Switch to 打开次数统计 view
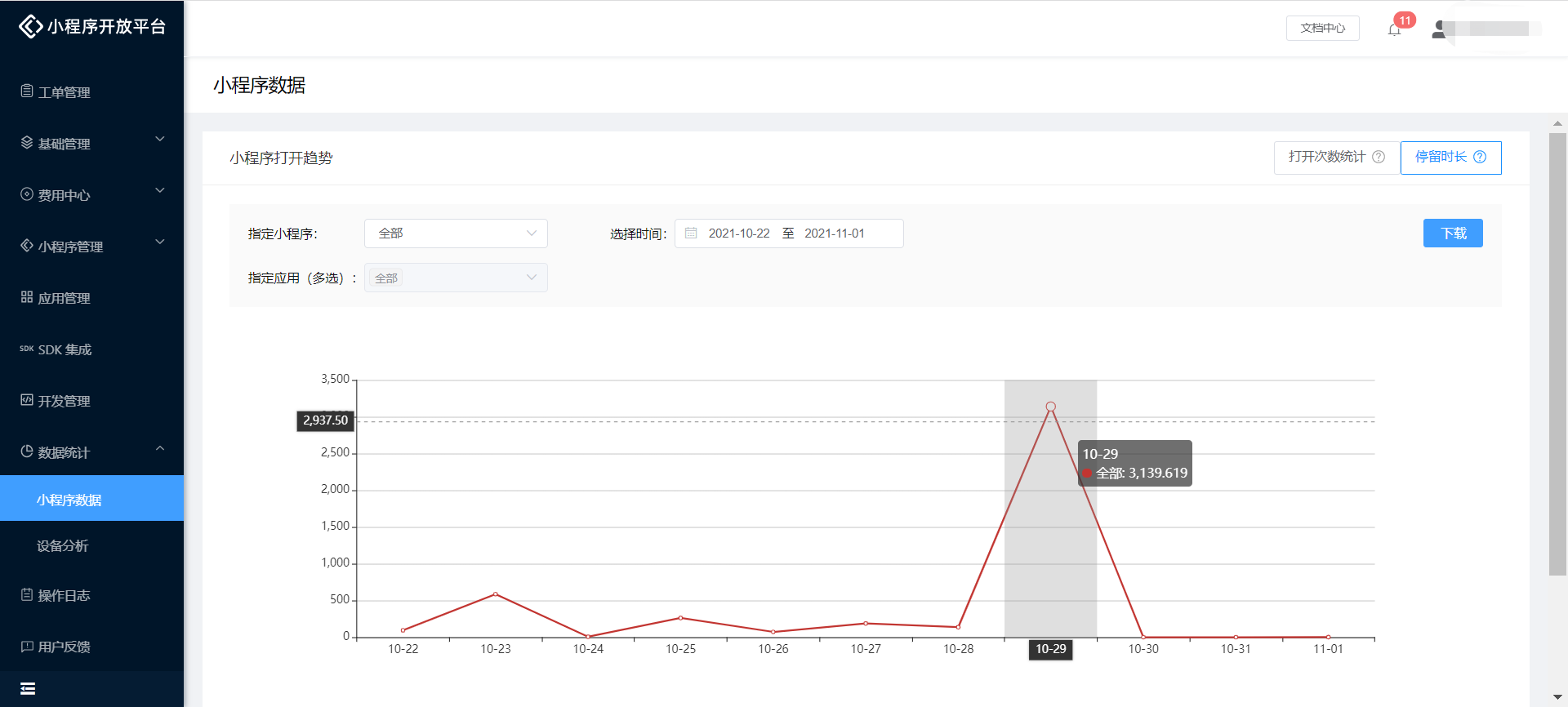The width and height of the screenshot is (1568, 707). (1327, 157)
